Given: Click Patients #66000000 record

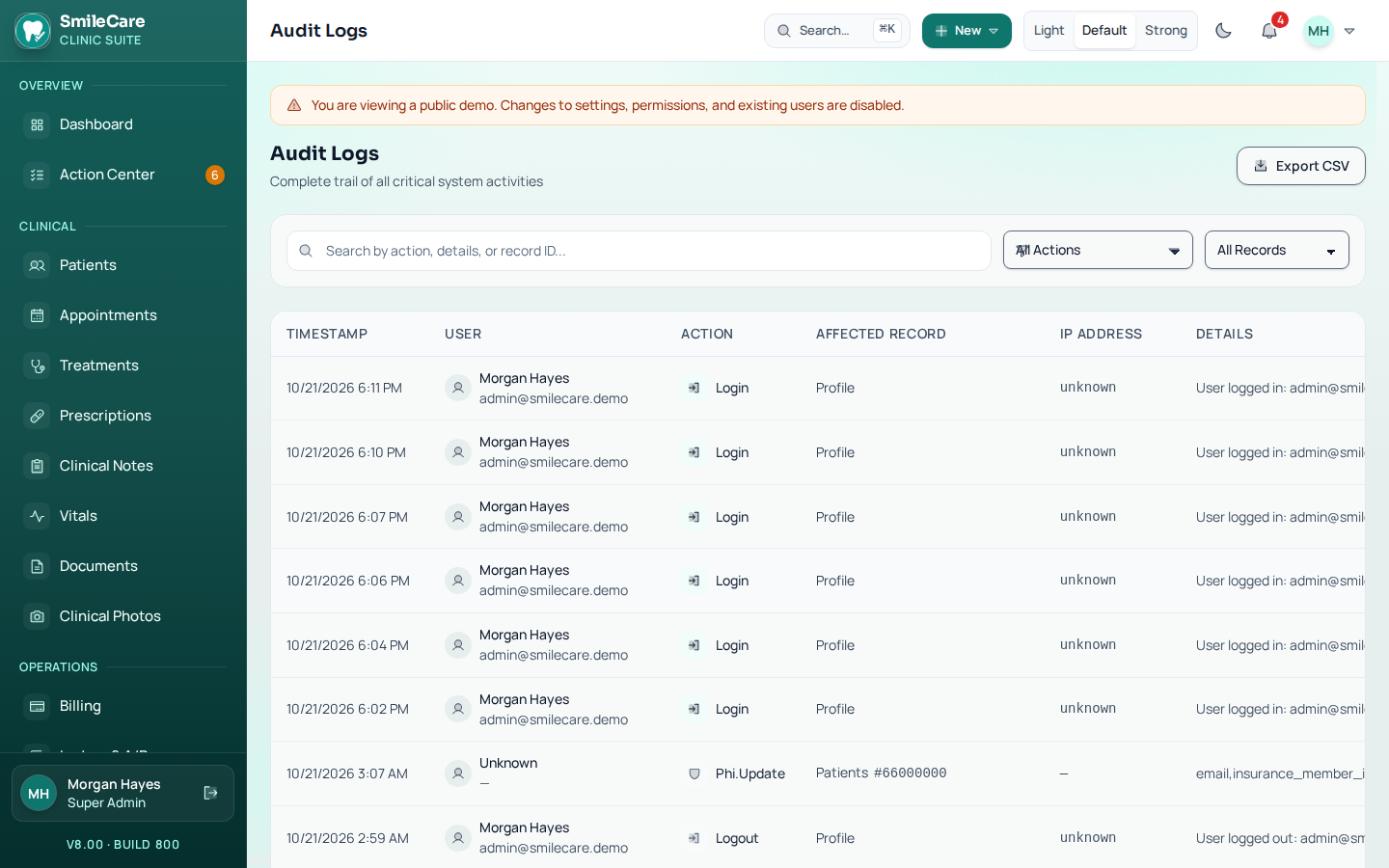Looking at the screenshot, I should click(x=881, y=773).
